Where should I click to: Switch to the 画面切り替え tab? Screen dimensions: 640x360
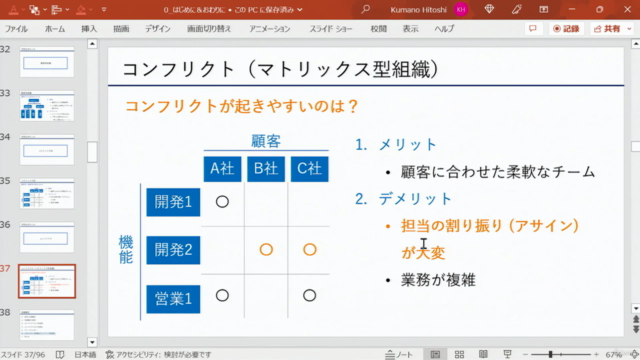pos(209,29)
